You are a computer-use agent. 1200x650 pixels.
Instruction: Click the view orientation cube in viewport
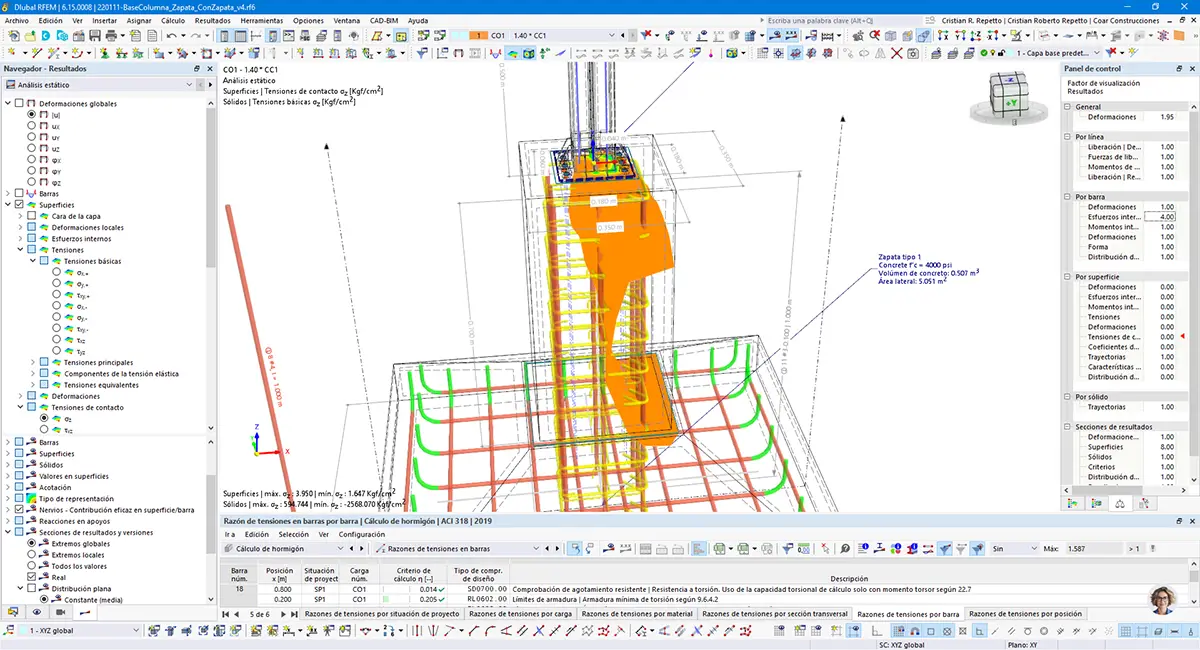(1008, 97)
